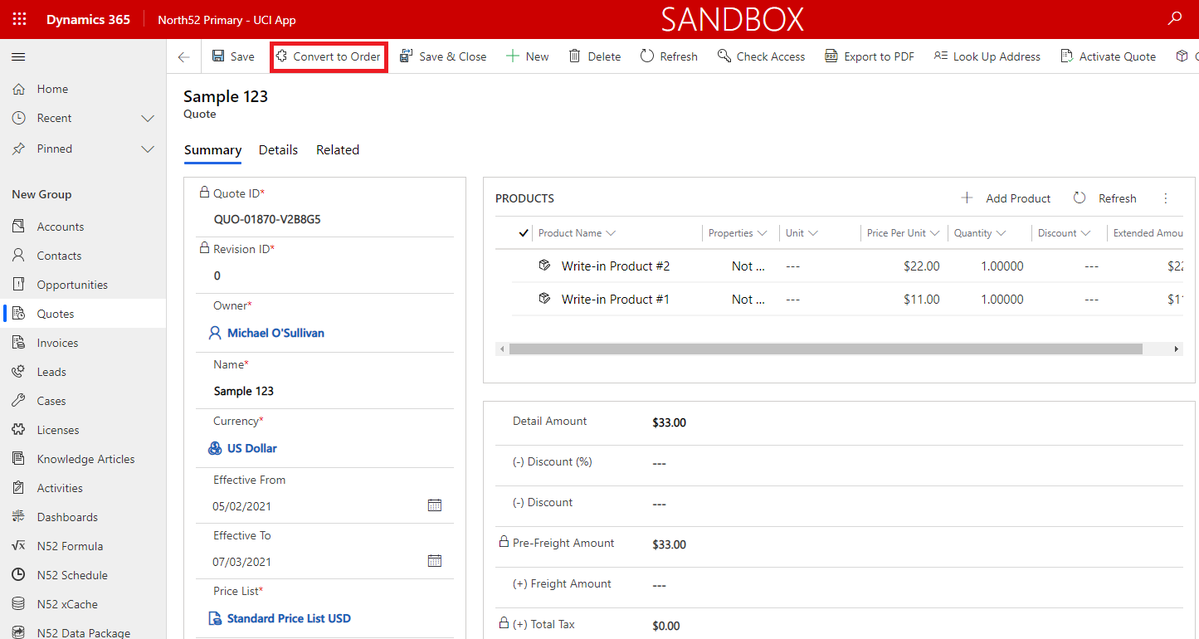
Task: Click the search magnifier icon in header
Action: [x=1175, y=18]
